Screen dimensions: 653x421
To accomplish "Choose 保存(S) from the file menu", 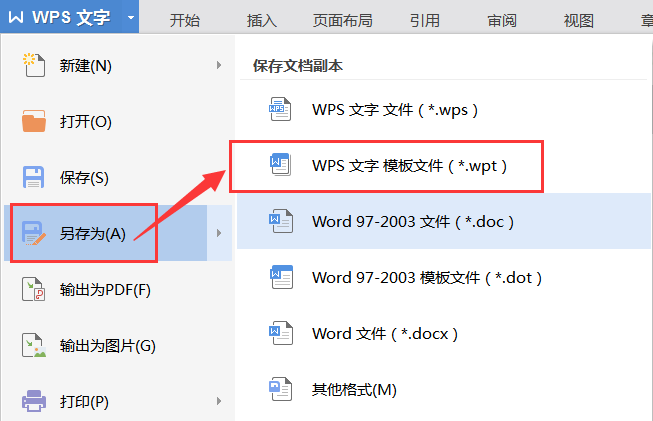I will click(118, 177).
